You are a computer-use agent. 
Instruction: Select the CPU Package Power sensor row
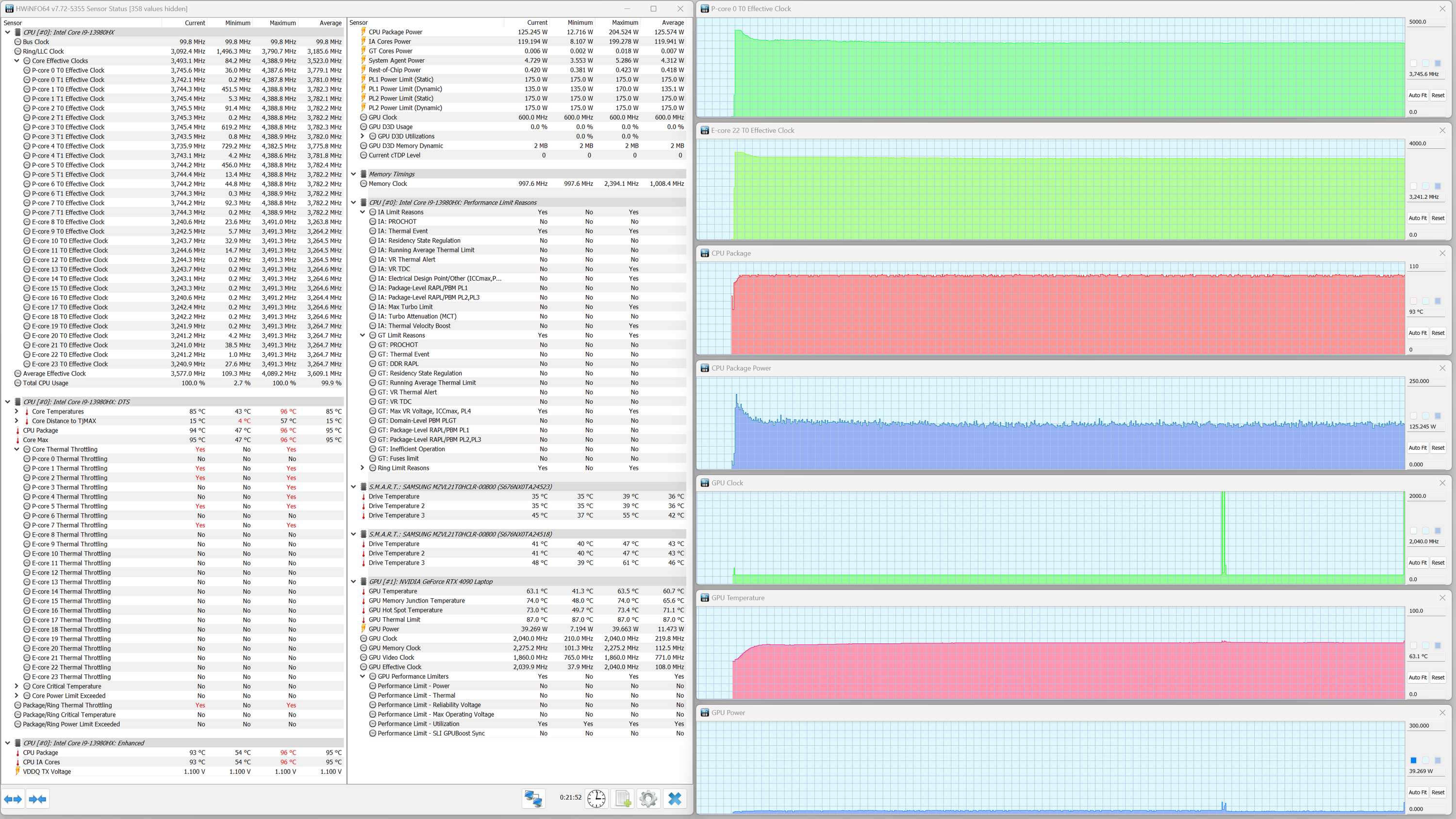pyautogui.click(x=396, y=32)
